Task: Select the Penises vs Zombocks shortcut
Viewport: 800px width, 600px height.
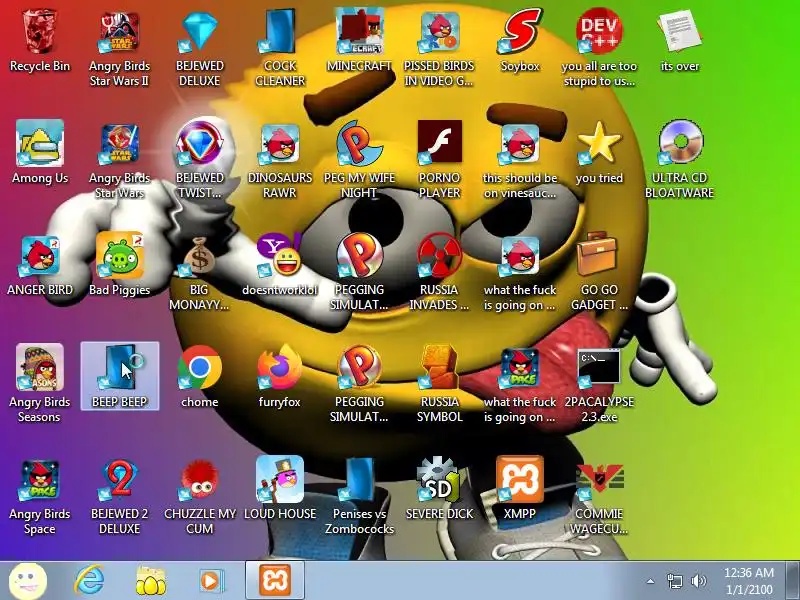Action: point(359,496)
